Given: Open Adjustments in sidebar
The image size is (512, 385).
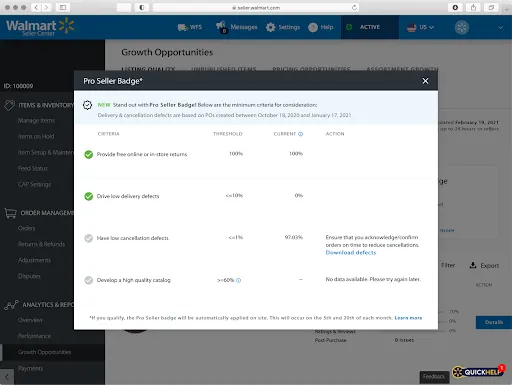Looking at the screenshot, I should 34,260.
